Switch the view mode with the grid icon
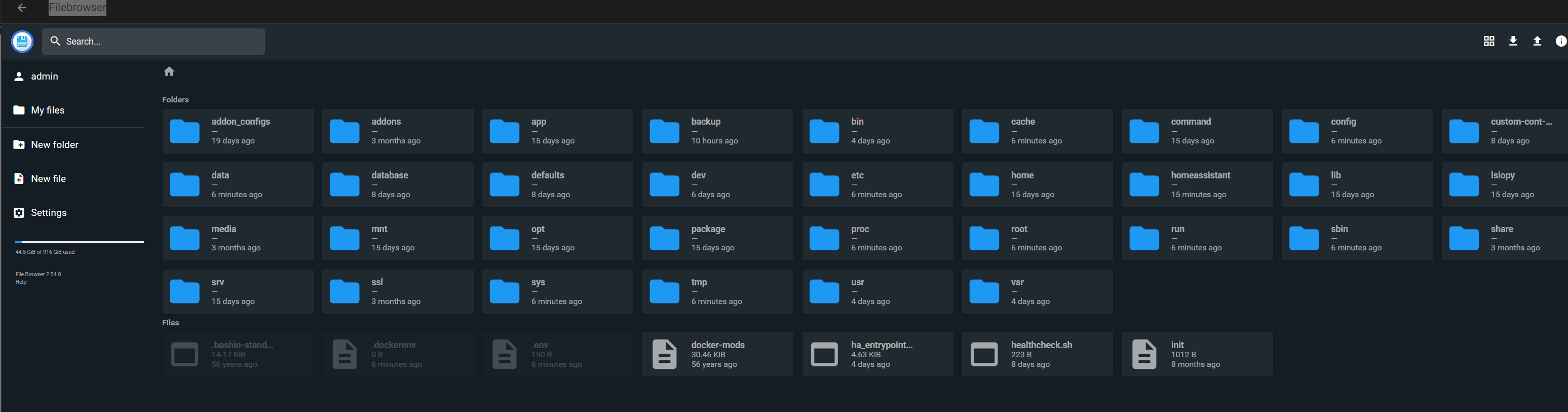The width and height of the screenshot is (1568, 412). (x=1488, y=42)
